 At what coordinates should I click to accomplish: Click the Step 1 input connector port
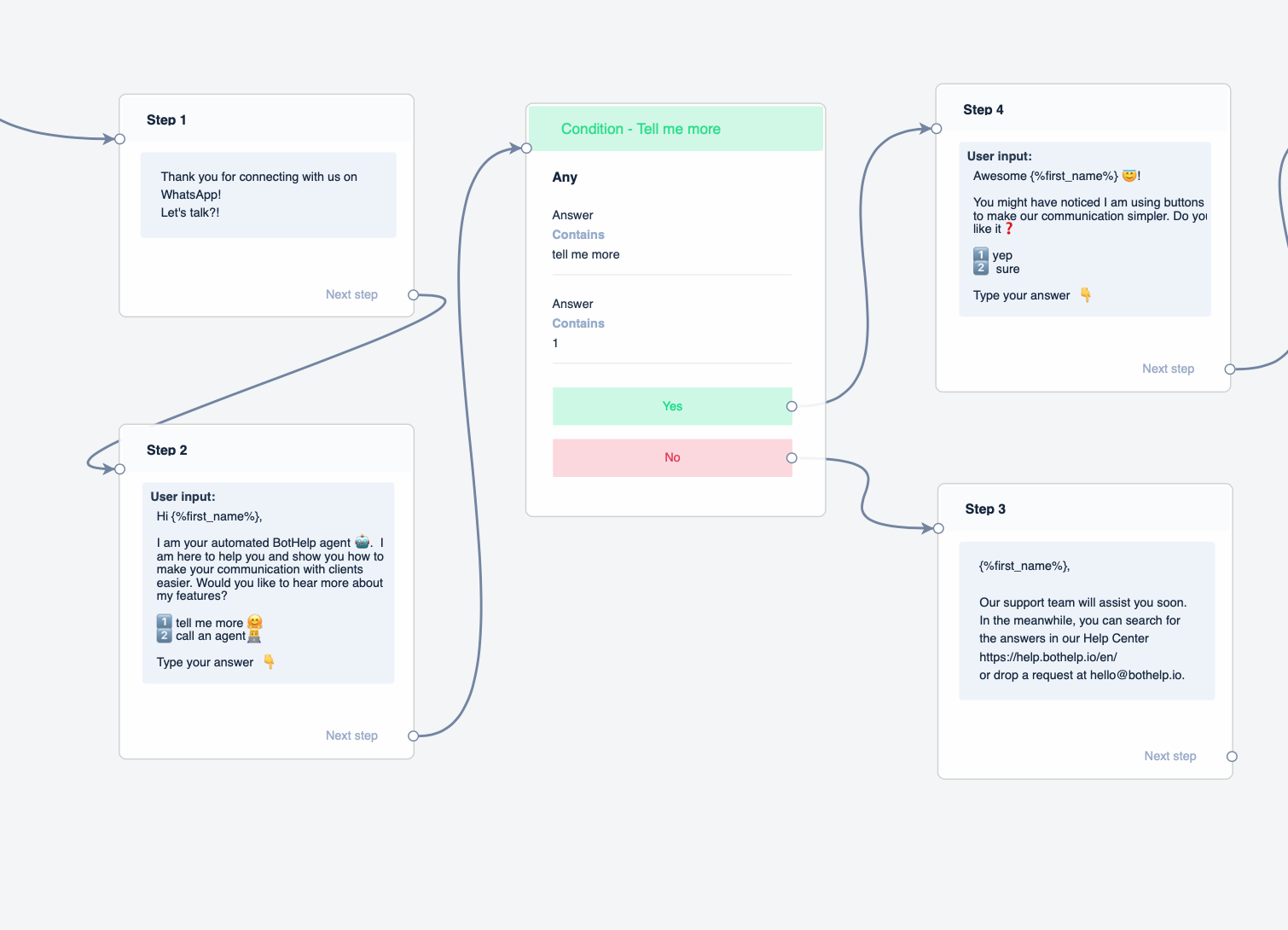(x=120, y=139)
